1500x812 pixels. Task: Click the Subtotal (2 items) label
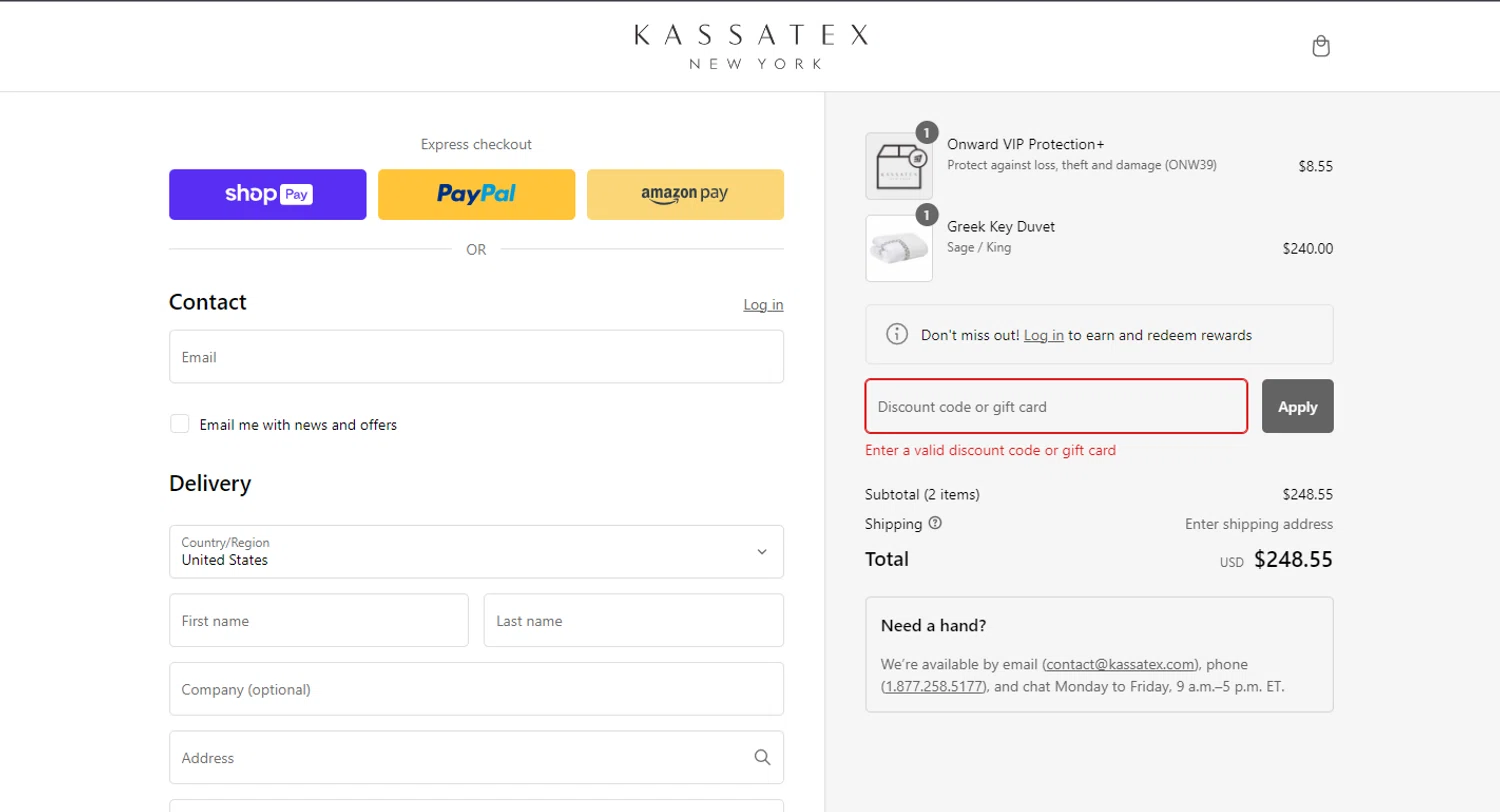coord(922,494)
